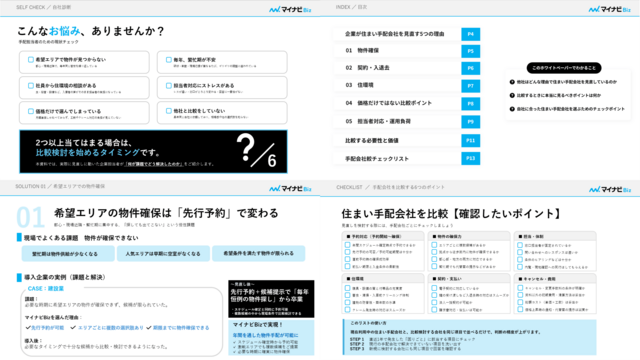The height and width of the screenshot is (360, 640).
Task: Click the 人気エリアは早期に空室がなくなる pill
Action: point(163,253)
